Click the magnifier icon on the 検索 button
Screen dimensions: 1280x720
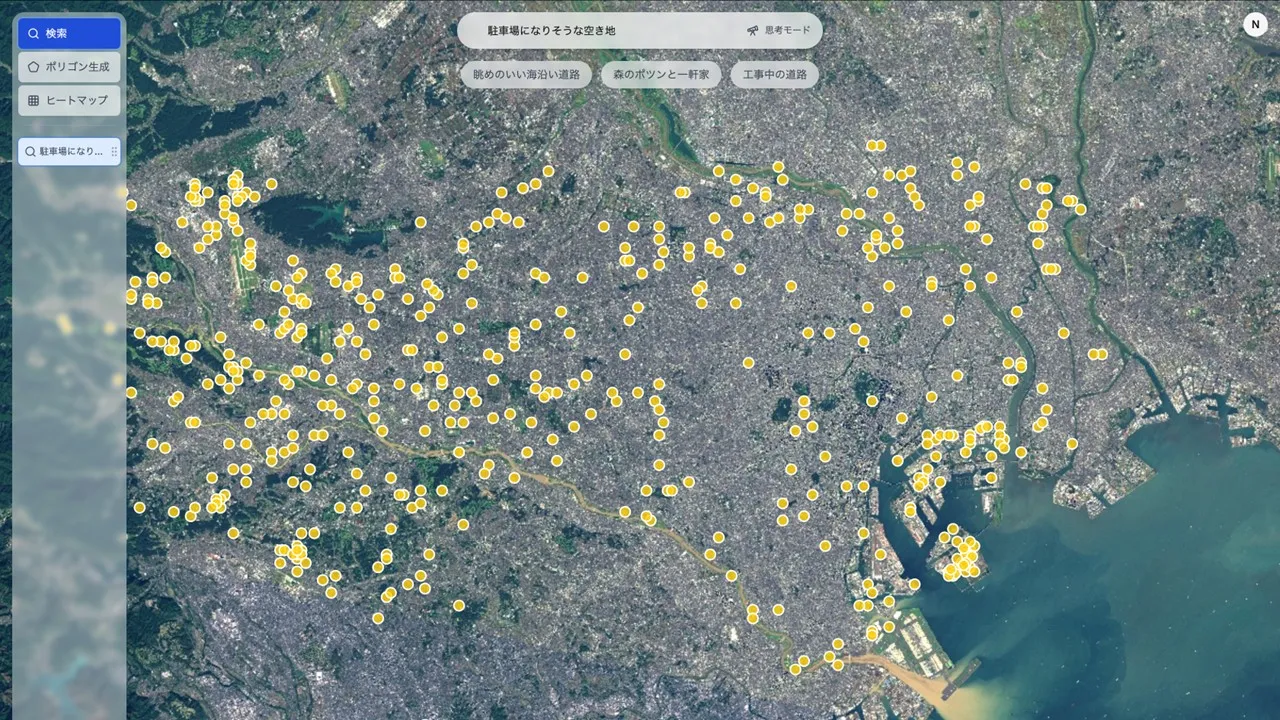click(33, 33)
